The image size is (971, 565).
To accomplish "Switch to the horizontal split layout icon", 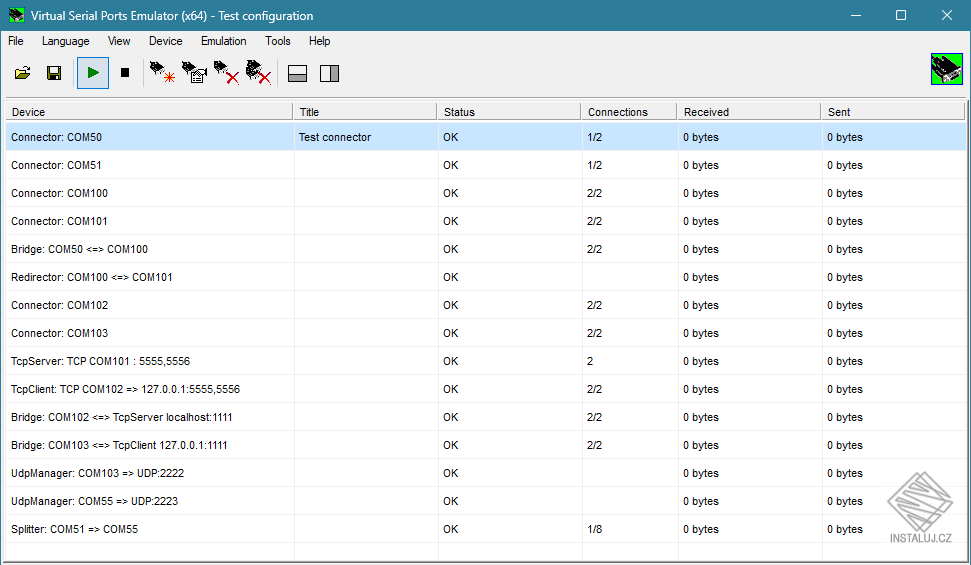I will click(297, 73).
